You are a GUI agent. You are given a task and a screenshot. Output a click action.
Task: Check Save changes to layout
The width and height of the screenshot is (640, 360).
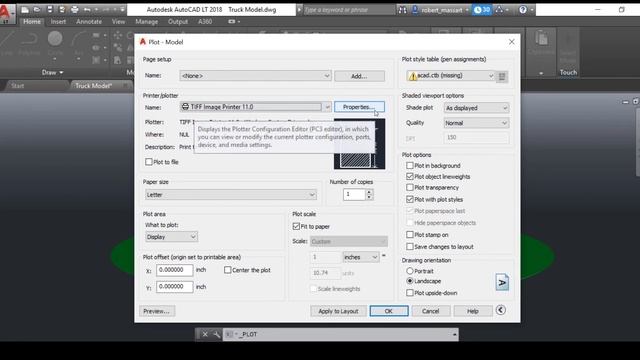410,247
